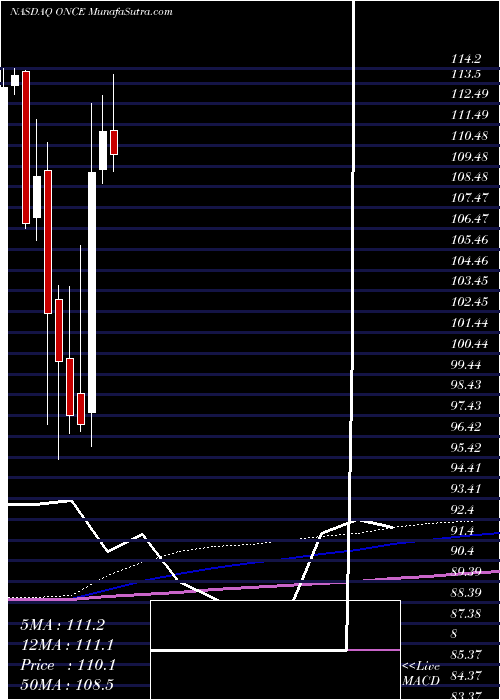Click the 104.46 price axis label
The width and height of the screenshot is (500, 700).
[469, 261]
